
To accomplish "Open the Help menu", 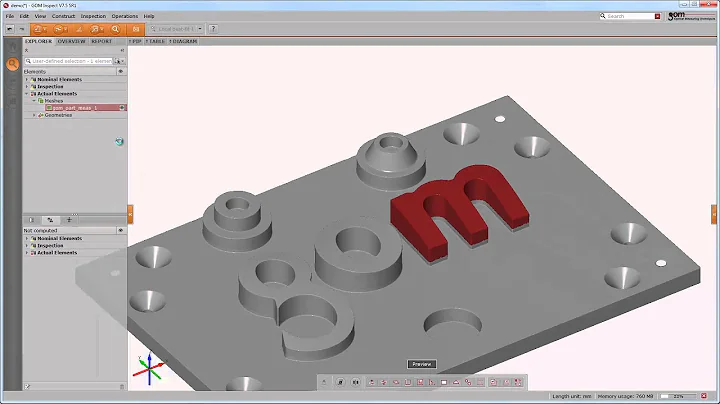I will [x=149, y=16].
